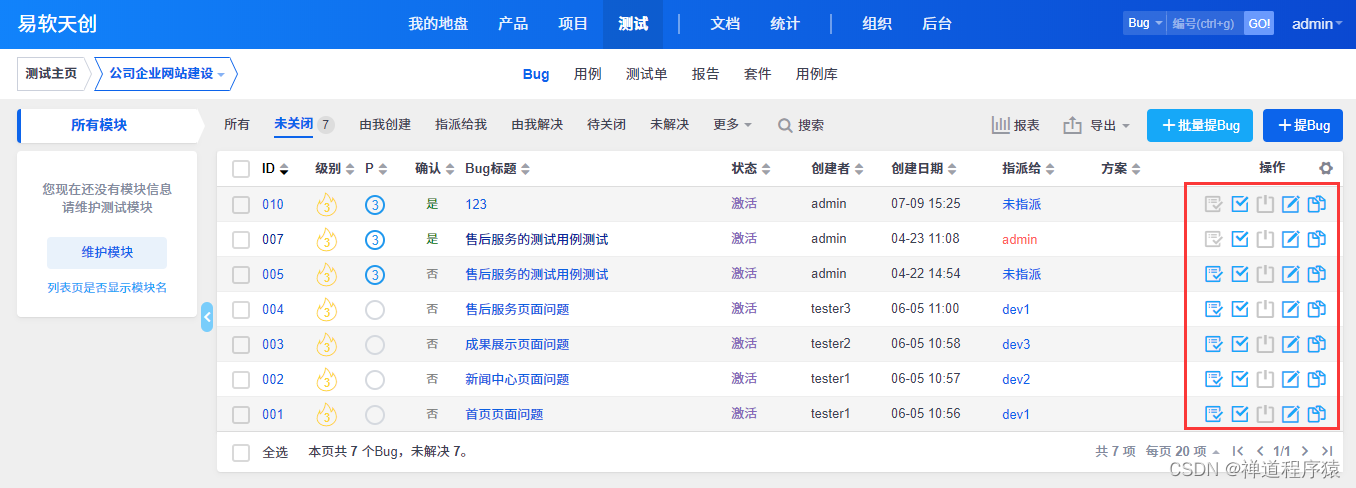1356x488 pixels.
Task: Click the 报表 chart report icon
Action: 1001,125
